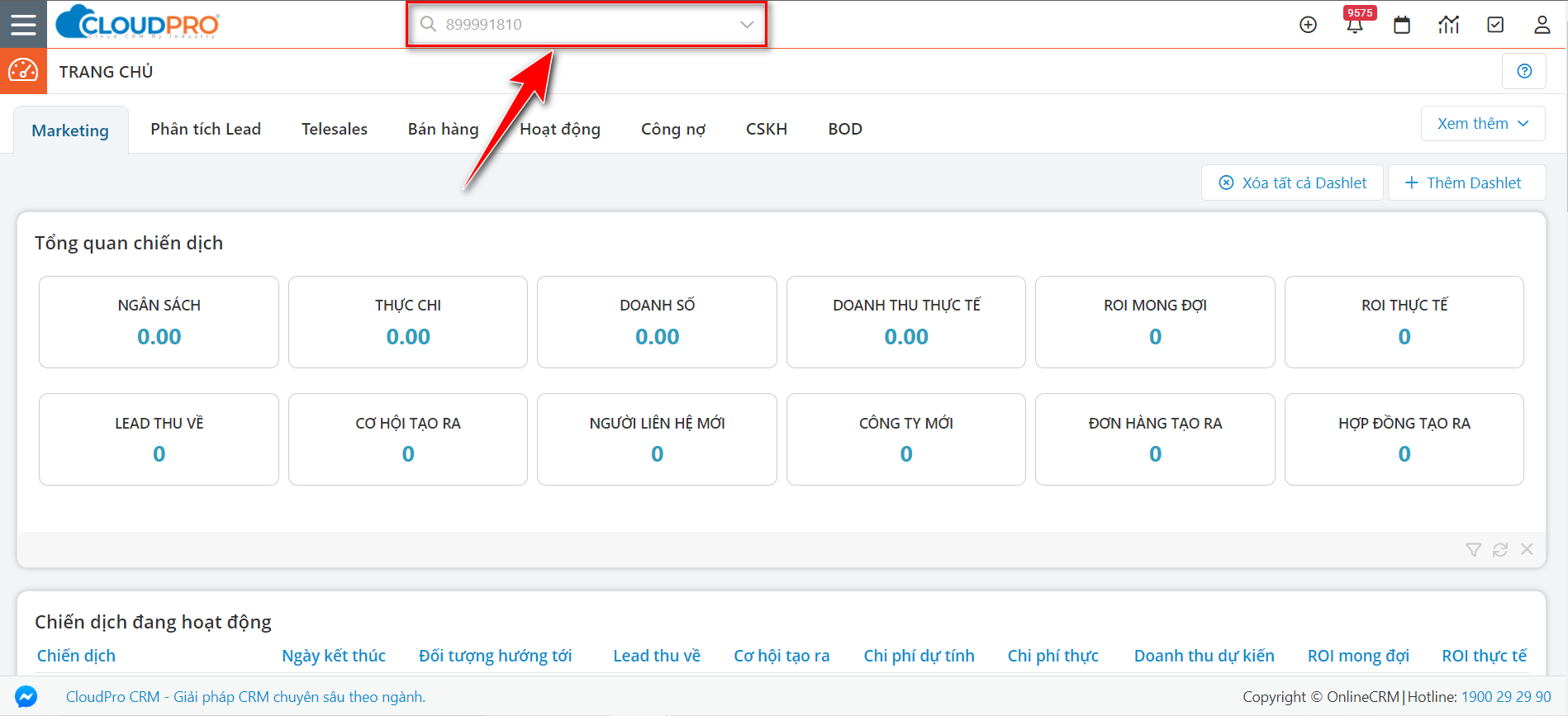Click the THỰC CHI card
1568x716 pixels.
pyautogui.click(x=408, y=322)
